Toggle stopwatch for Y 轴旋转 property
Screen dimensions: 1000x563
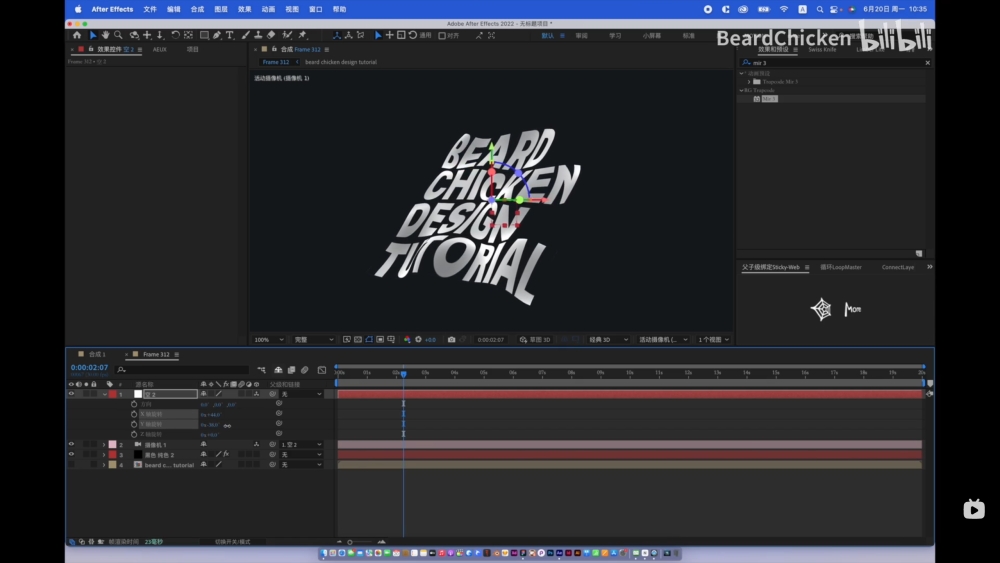(x=134, y=425)
